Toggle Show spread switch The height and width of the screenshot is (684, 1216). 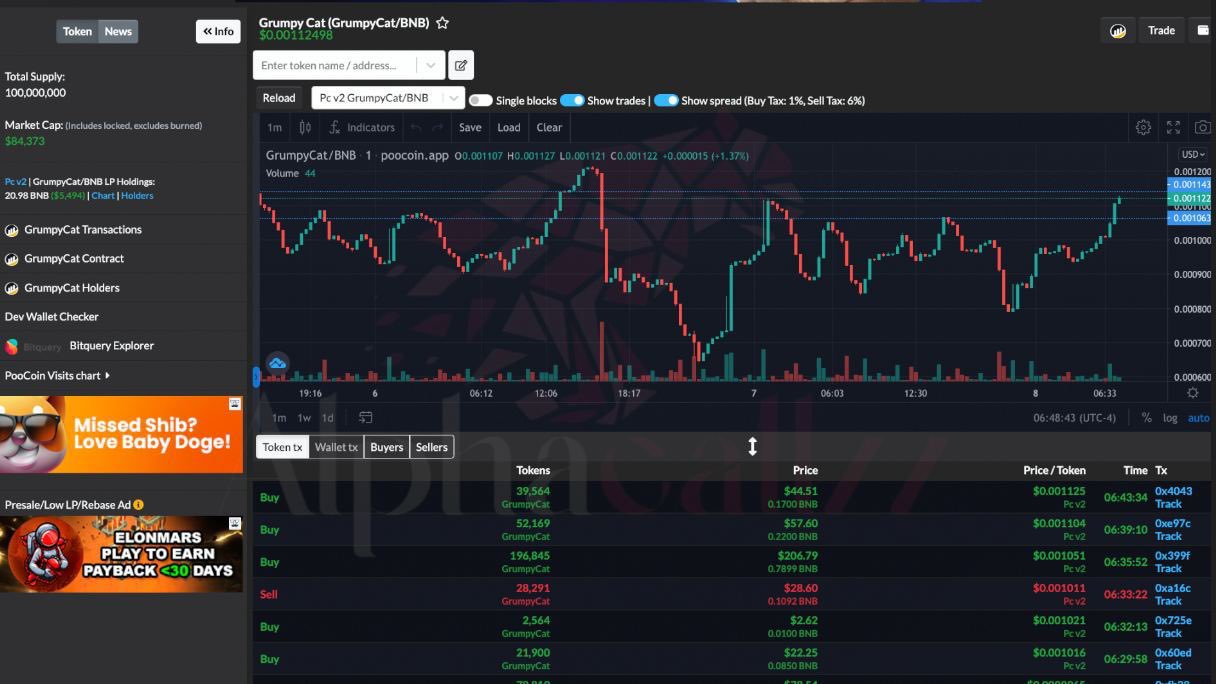click(666, 100)
